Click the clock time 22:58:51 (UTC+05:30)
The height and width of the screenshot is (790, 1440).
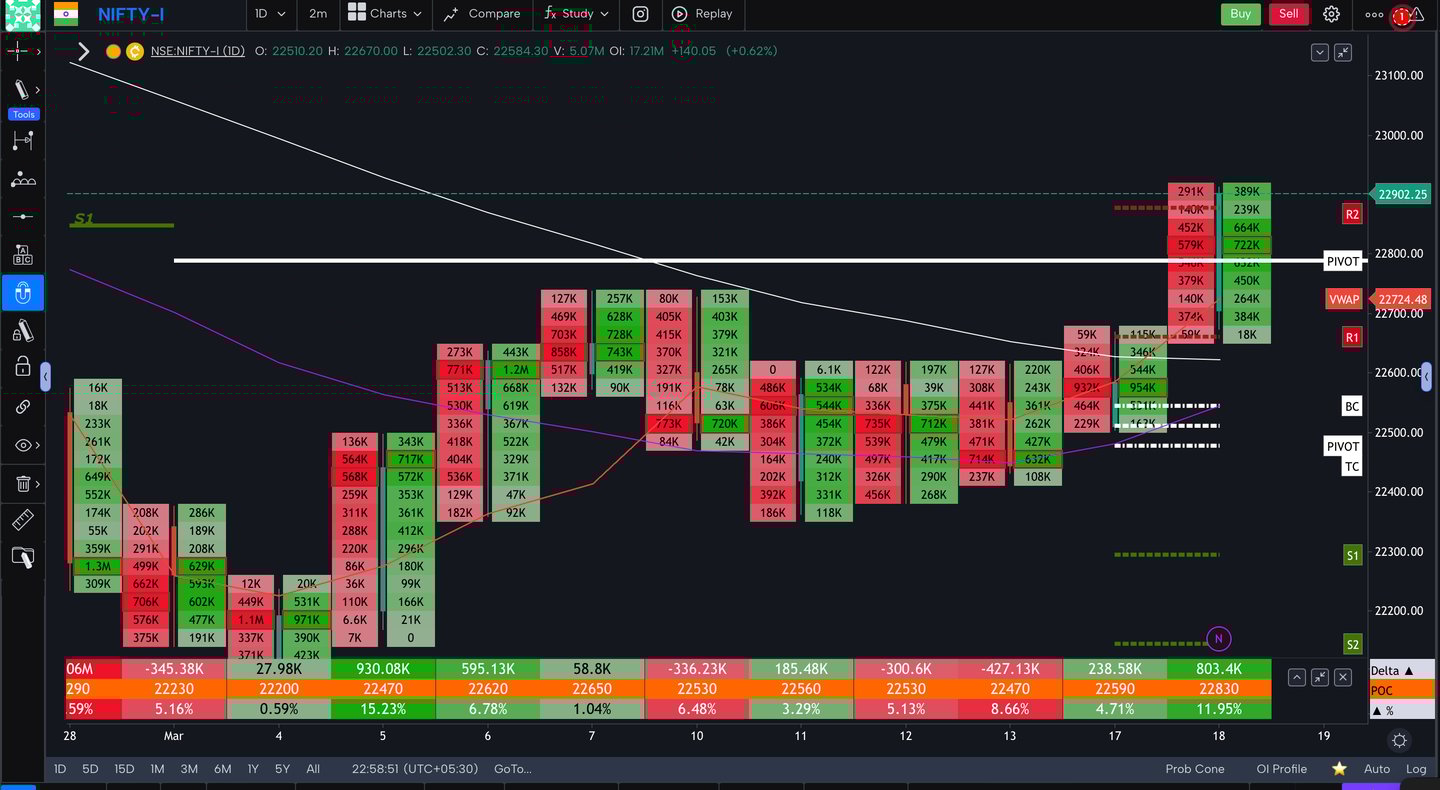point(415,769)
